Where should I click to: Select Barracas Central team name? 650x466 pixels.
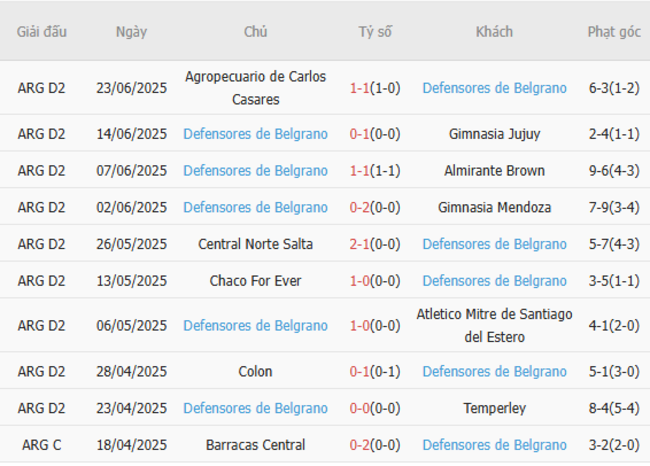coord(255,446)
